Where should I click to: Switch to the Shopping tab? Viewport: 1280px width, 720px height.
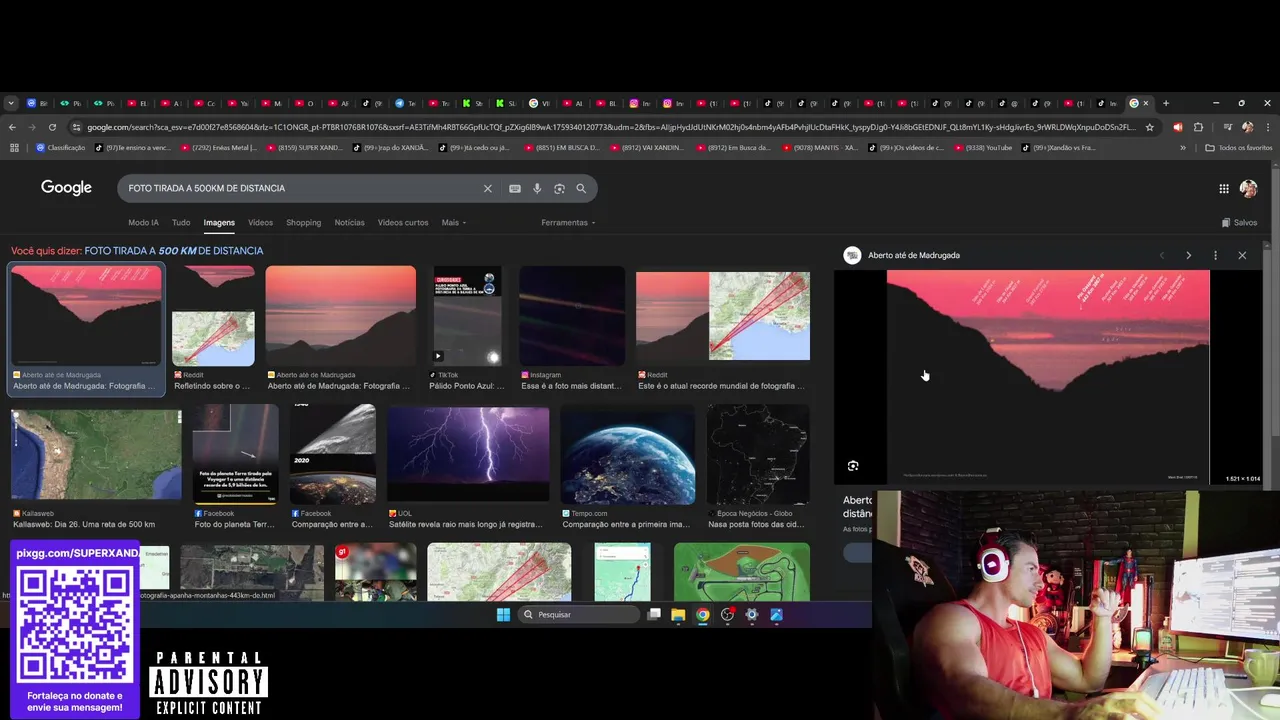[x=303, y=222]
